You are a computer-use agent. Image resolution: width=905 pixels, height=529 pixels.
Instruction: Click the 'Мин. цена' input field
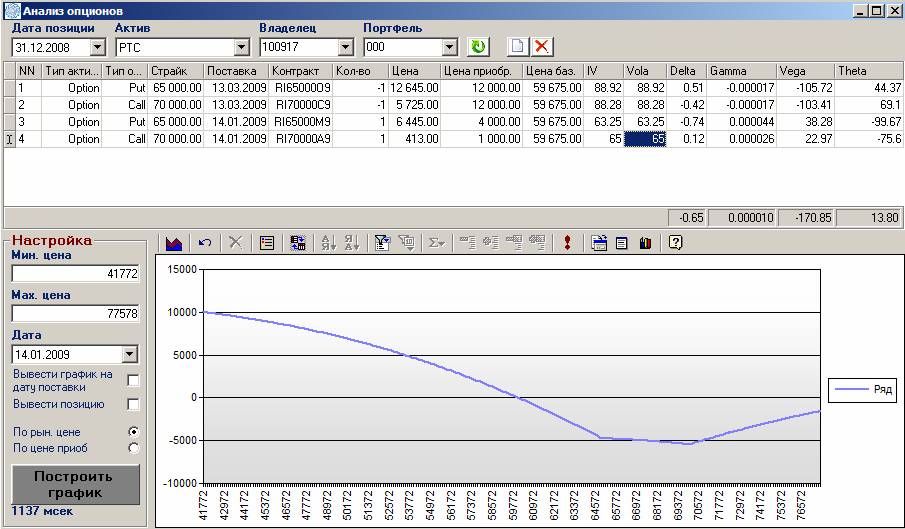click(75, 273)
